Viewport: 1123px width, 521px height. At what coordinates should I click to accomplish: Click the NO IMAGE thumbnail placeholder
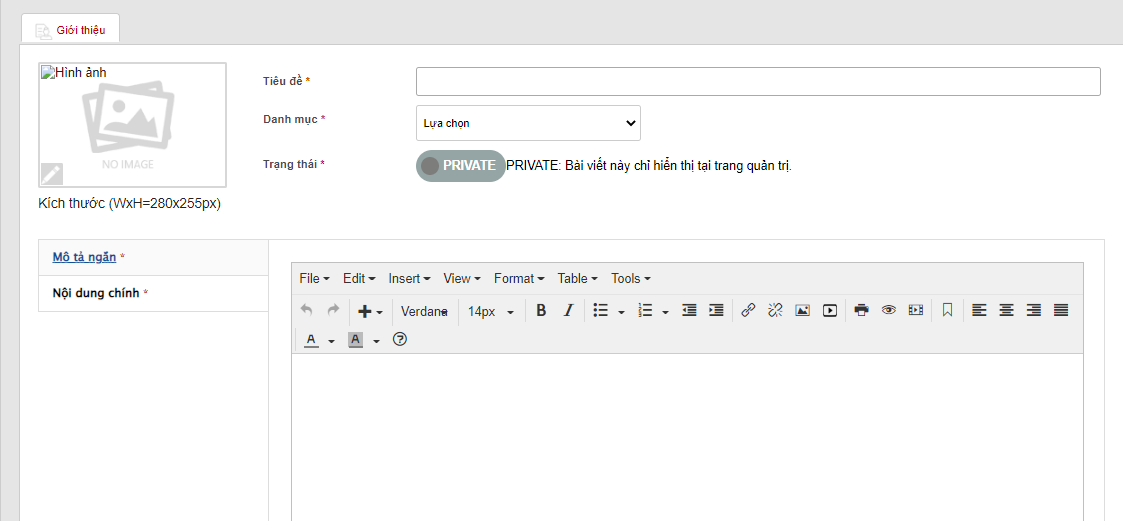132,125
